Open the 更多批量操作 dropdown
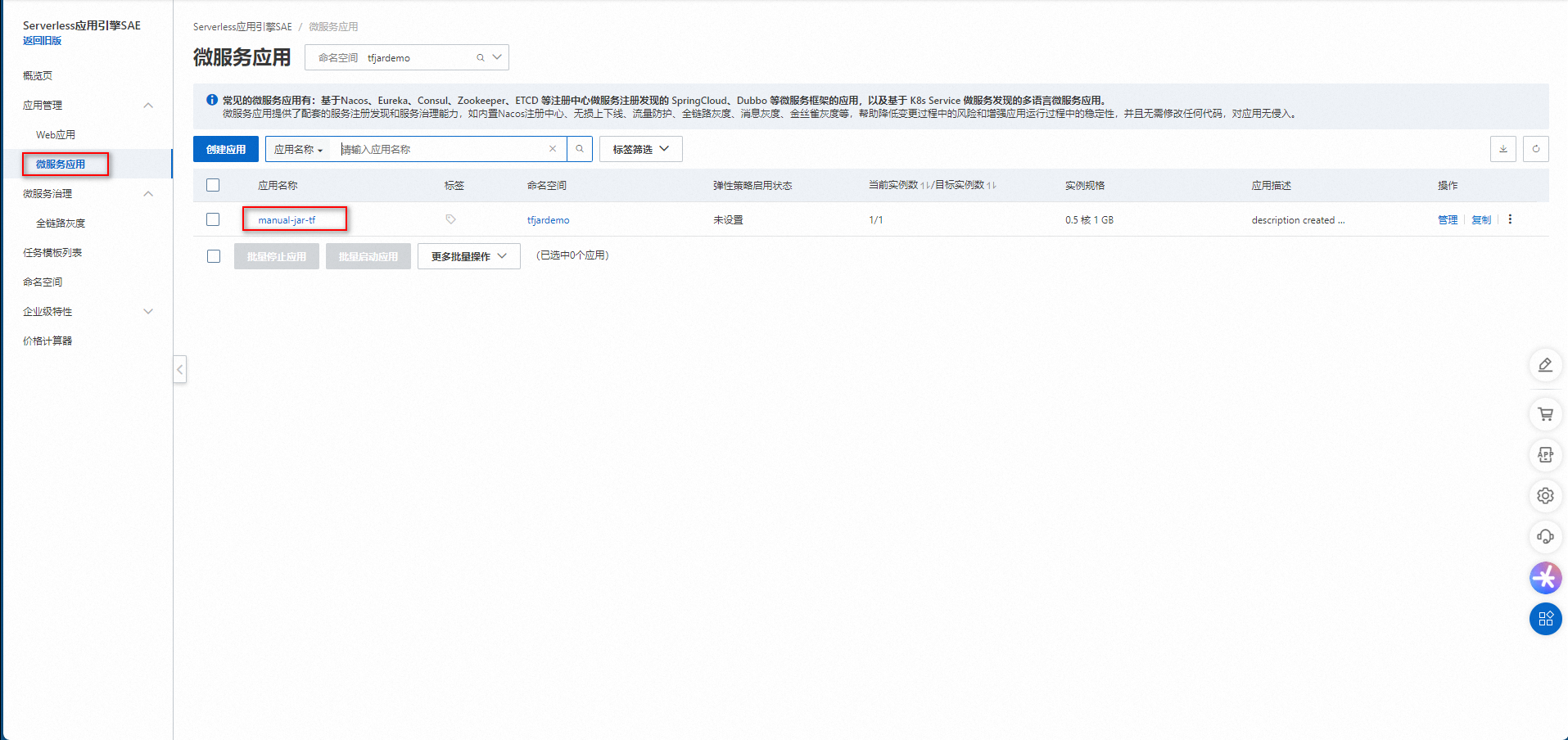The width and height of the screenshot is (1568, 740). (469, 256)
